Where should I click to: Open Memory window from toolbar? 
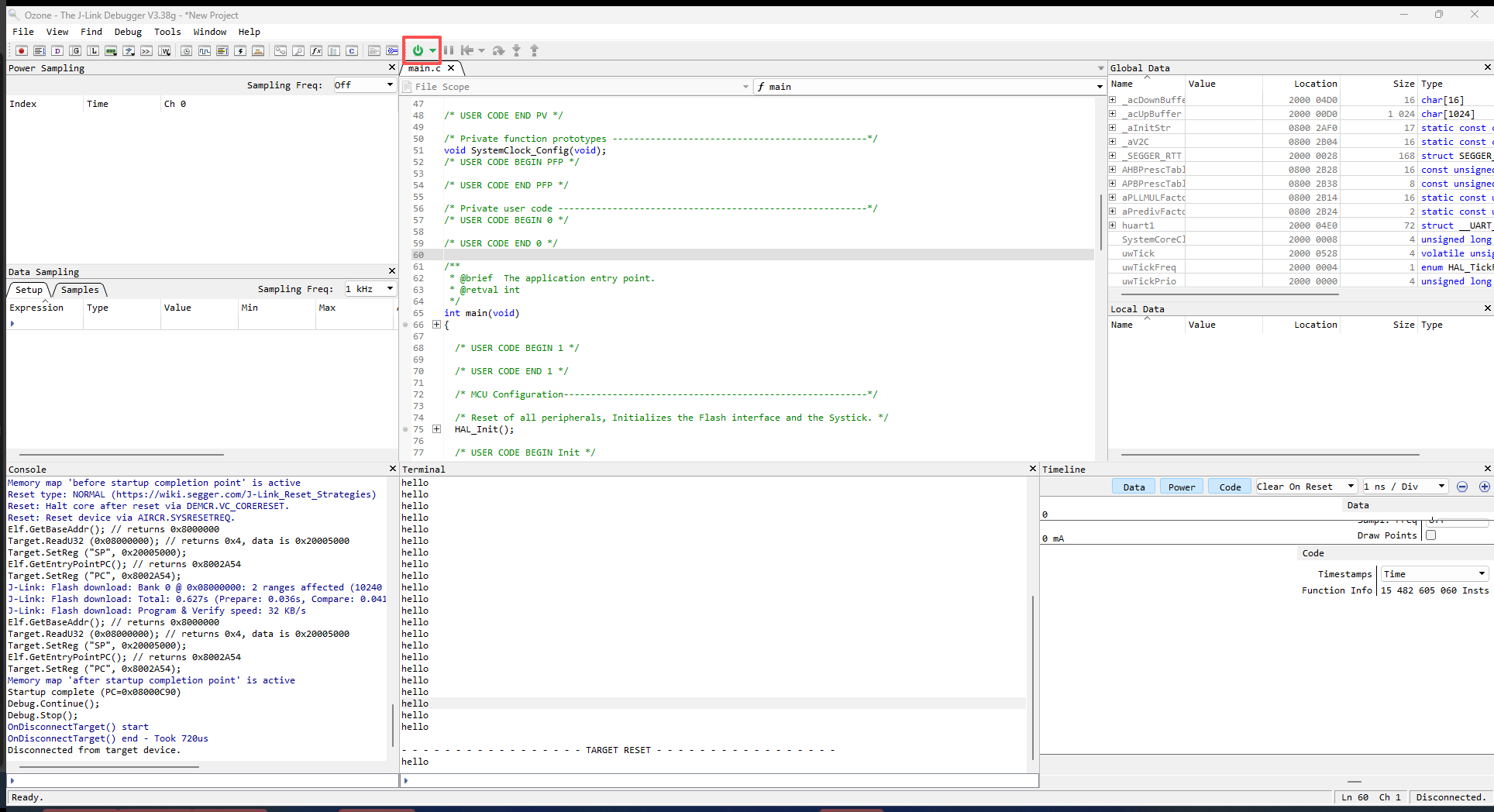click(111, 51)
